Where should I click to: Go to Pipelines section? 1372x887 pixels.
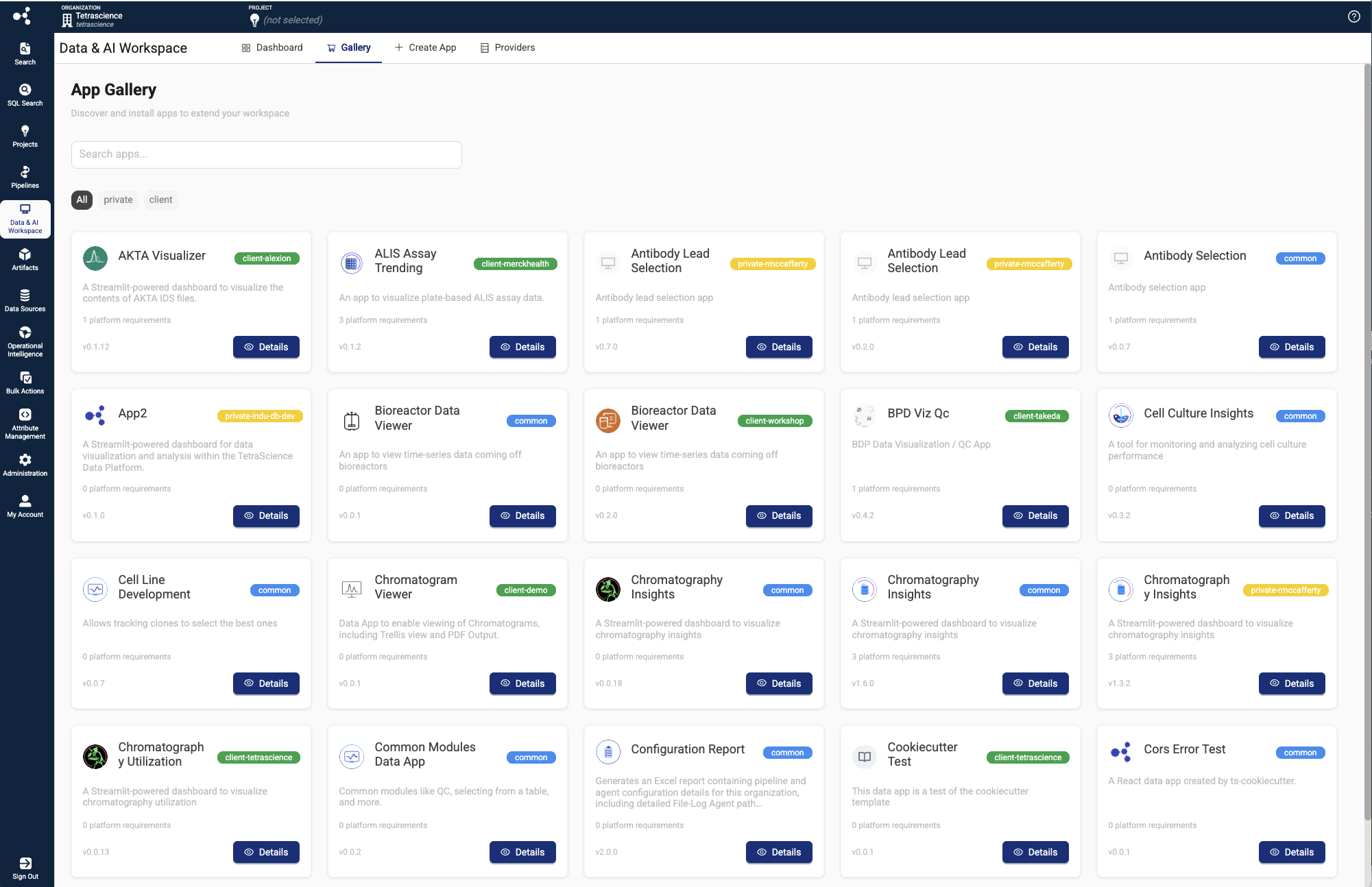(x=25, y=177)
